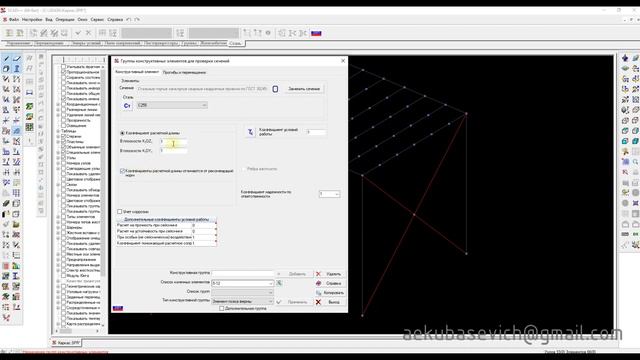Open the Список групп dropdown
640x360 pixels.
tap(242, 292)
